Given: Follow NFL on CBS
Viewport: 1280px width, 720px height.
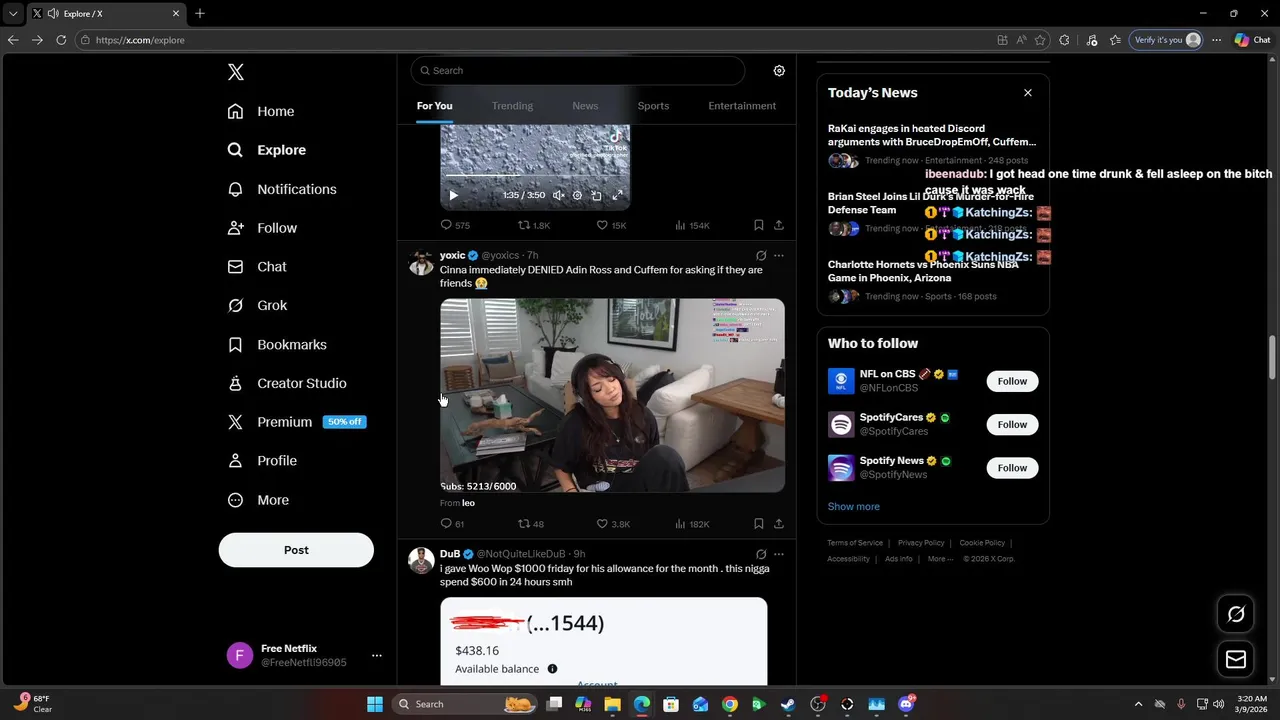Looking at the screenshot, I should (1012, 381).
